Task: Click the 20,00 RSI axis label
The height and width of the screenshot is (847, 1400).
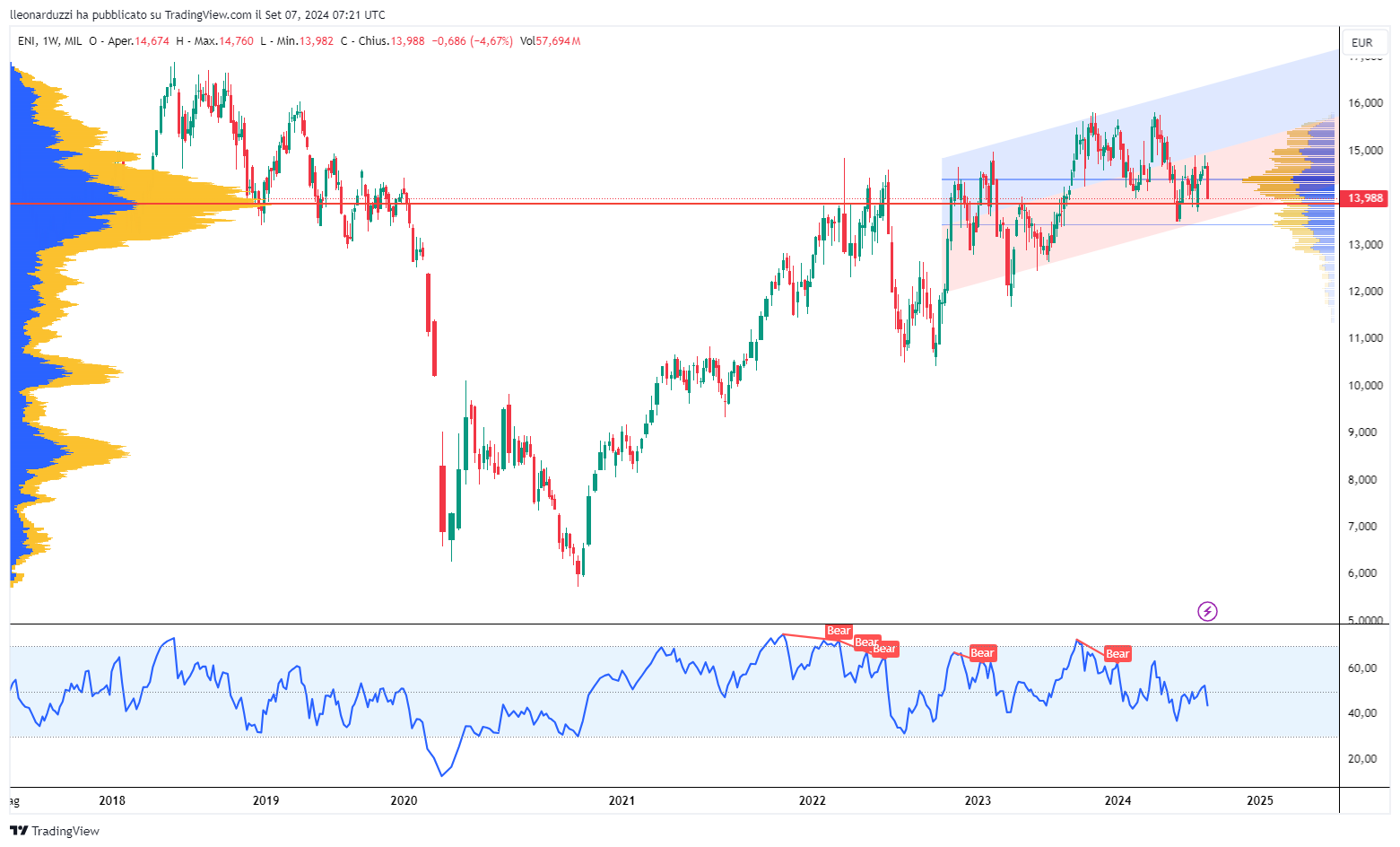Action: click(x=1363, y=759)
